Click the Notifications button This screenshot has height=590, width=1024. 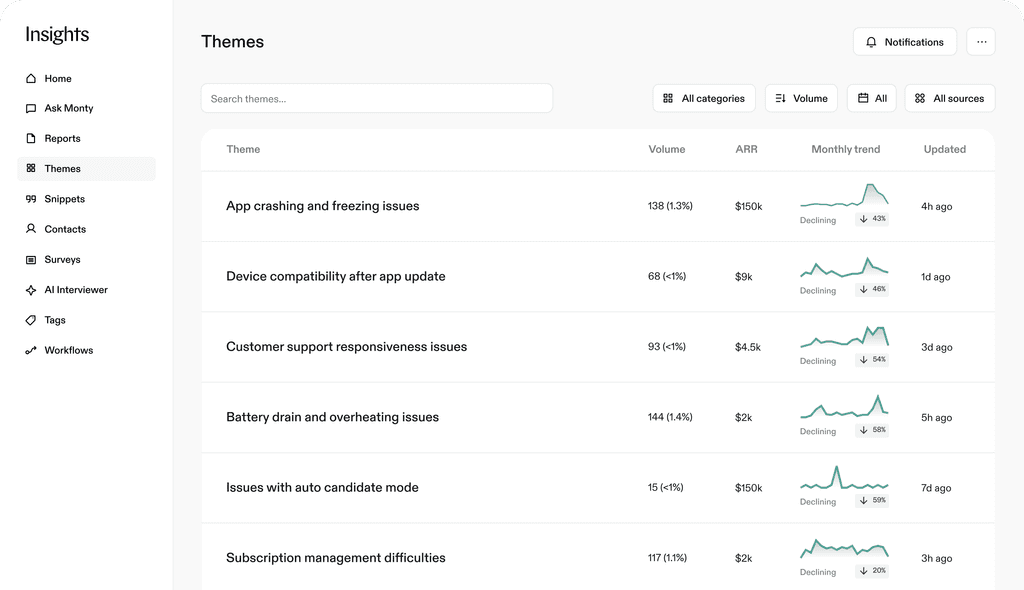[x=904, y=42]
